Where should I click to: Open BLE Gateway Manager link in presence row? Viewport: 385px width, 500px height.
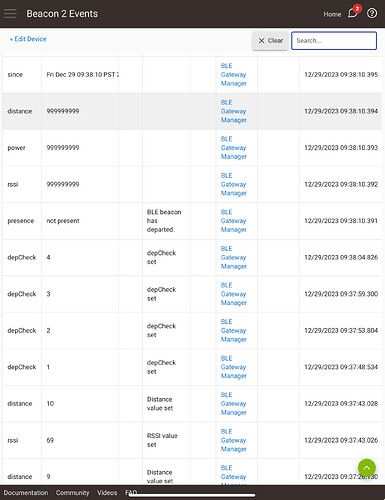pyautogui.click(x=233, y=221)
